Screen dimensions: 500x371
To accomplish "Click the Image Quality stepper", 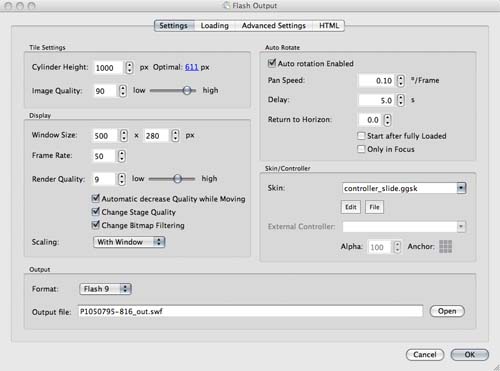I will point(123,91).
